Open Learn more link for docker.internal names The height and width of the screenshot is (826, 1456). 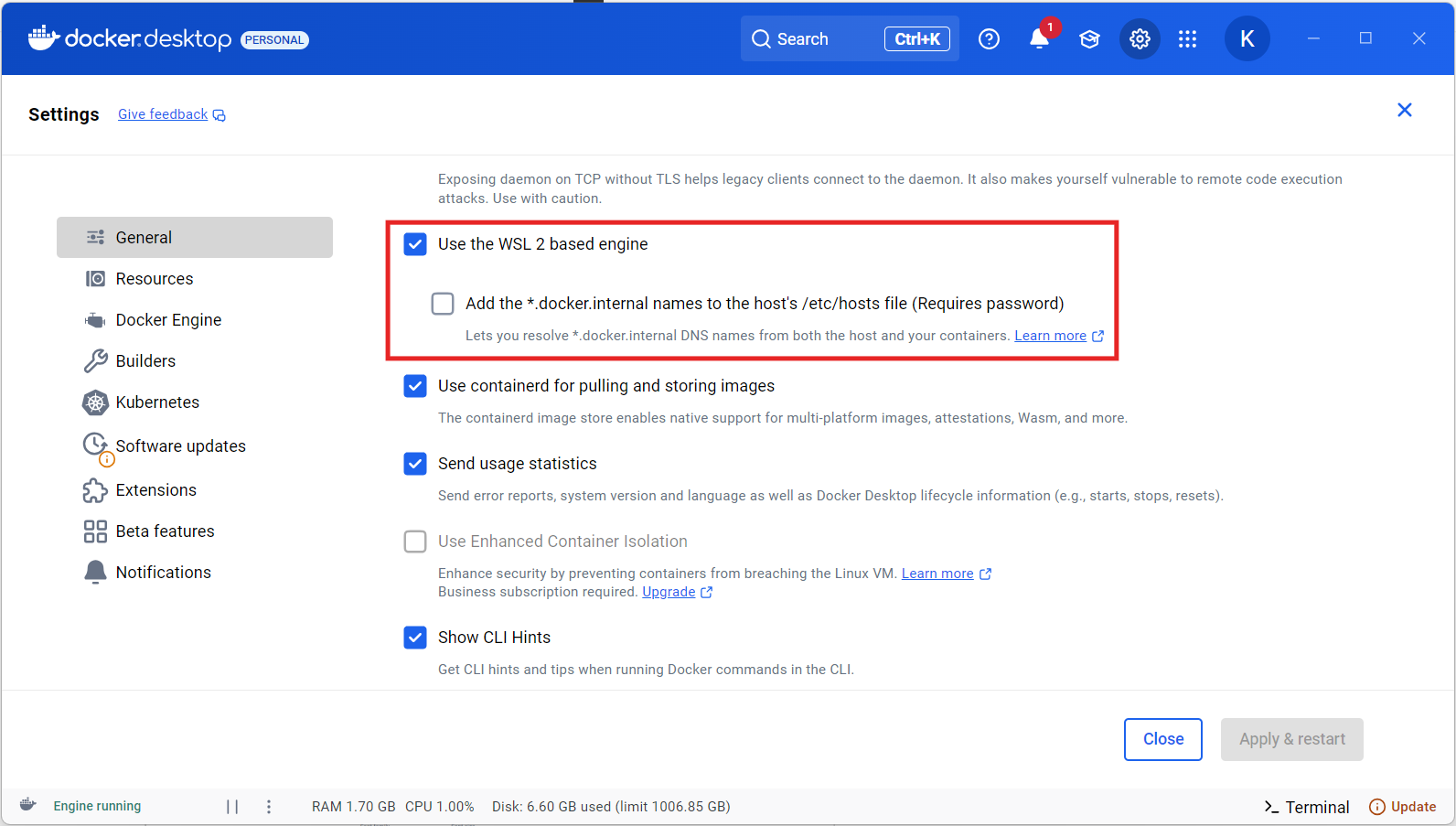click(x=1050, y=336)
